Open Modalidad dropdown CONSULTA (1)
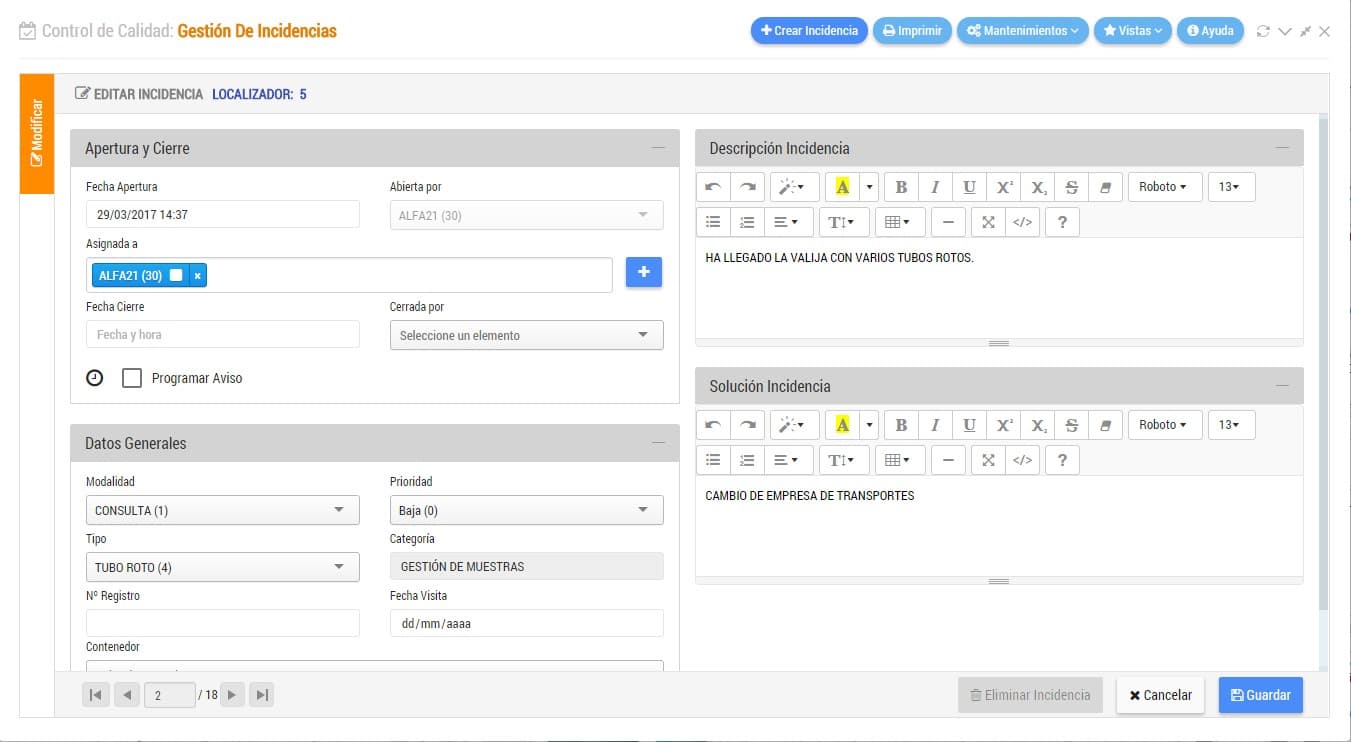The width and height of the screenshot is (1351, 742). (x=222, y=510)
